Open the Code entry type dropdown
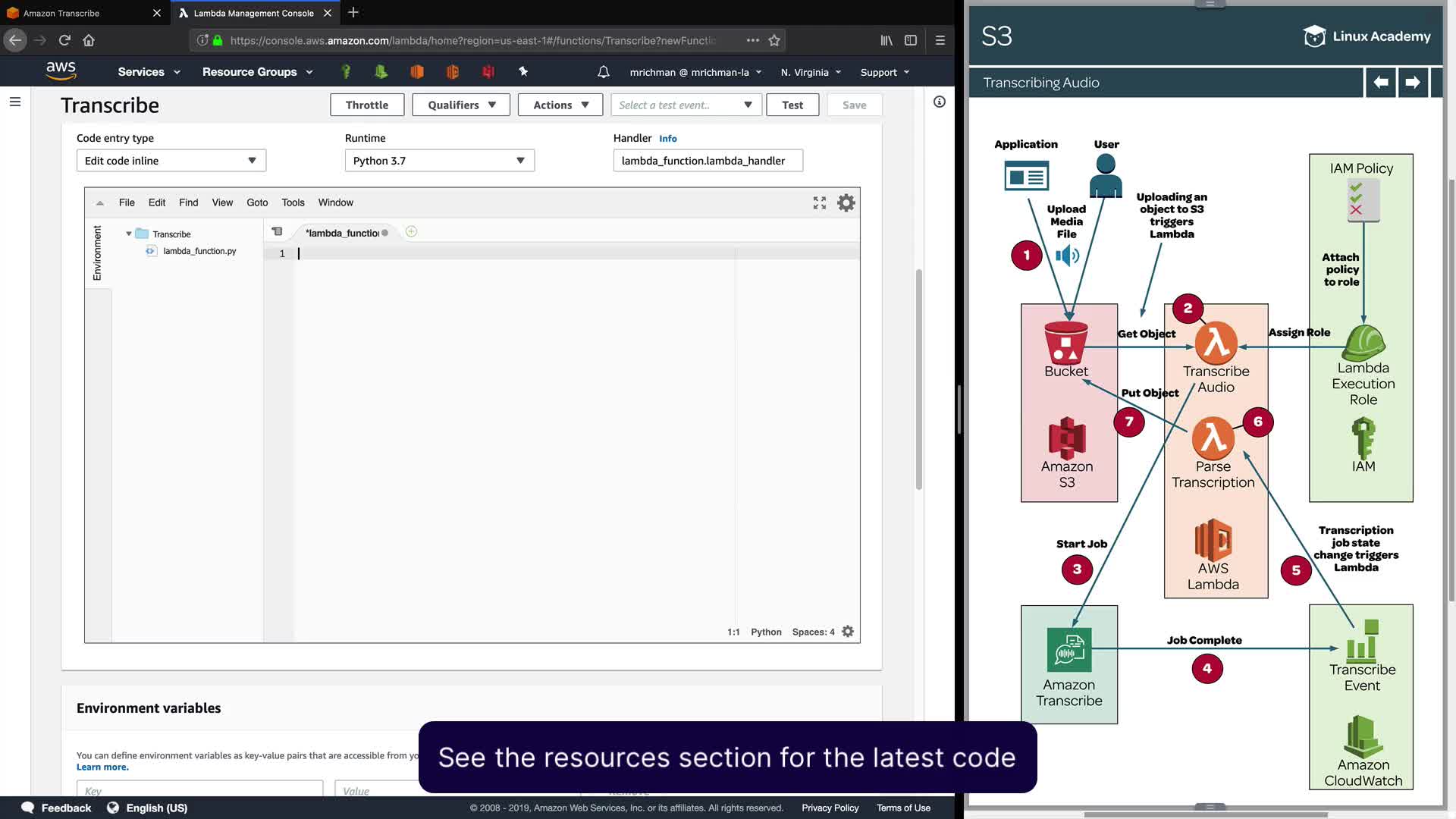Screen dimensions: 1456x819 pos(171,161)
